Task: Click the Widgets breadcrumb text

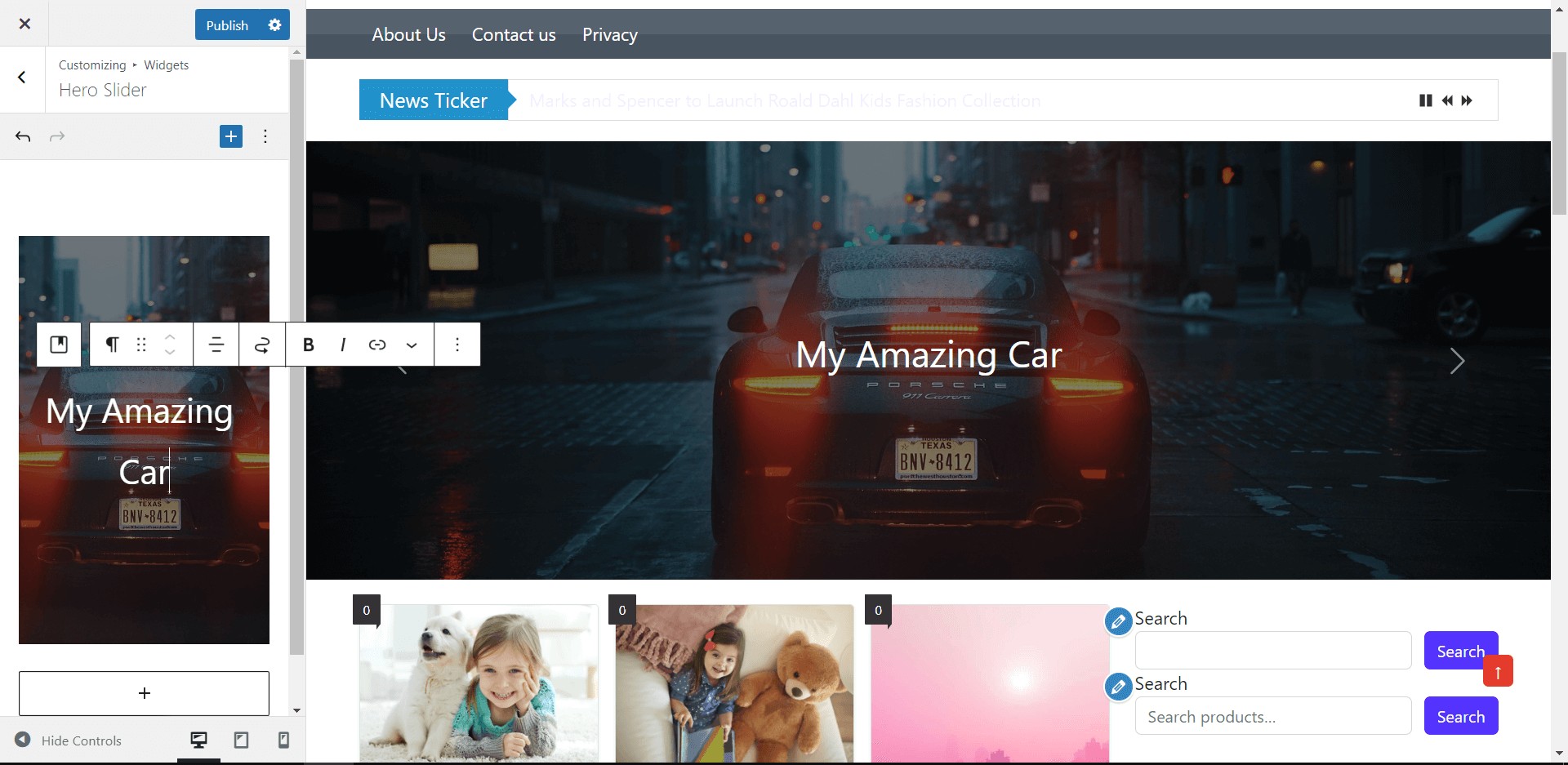Action: pos(167,65)
